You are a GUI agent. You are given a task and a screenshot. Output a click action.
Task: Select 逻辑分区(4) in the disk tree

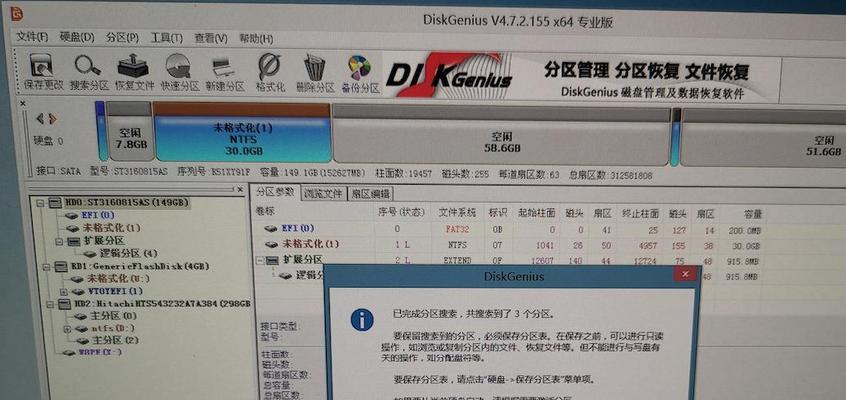tap(128, 253)
